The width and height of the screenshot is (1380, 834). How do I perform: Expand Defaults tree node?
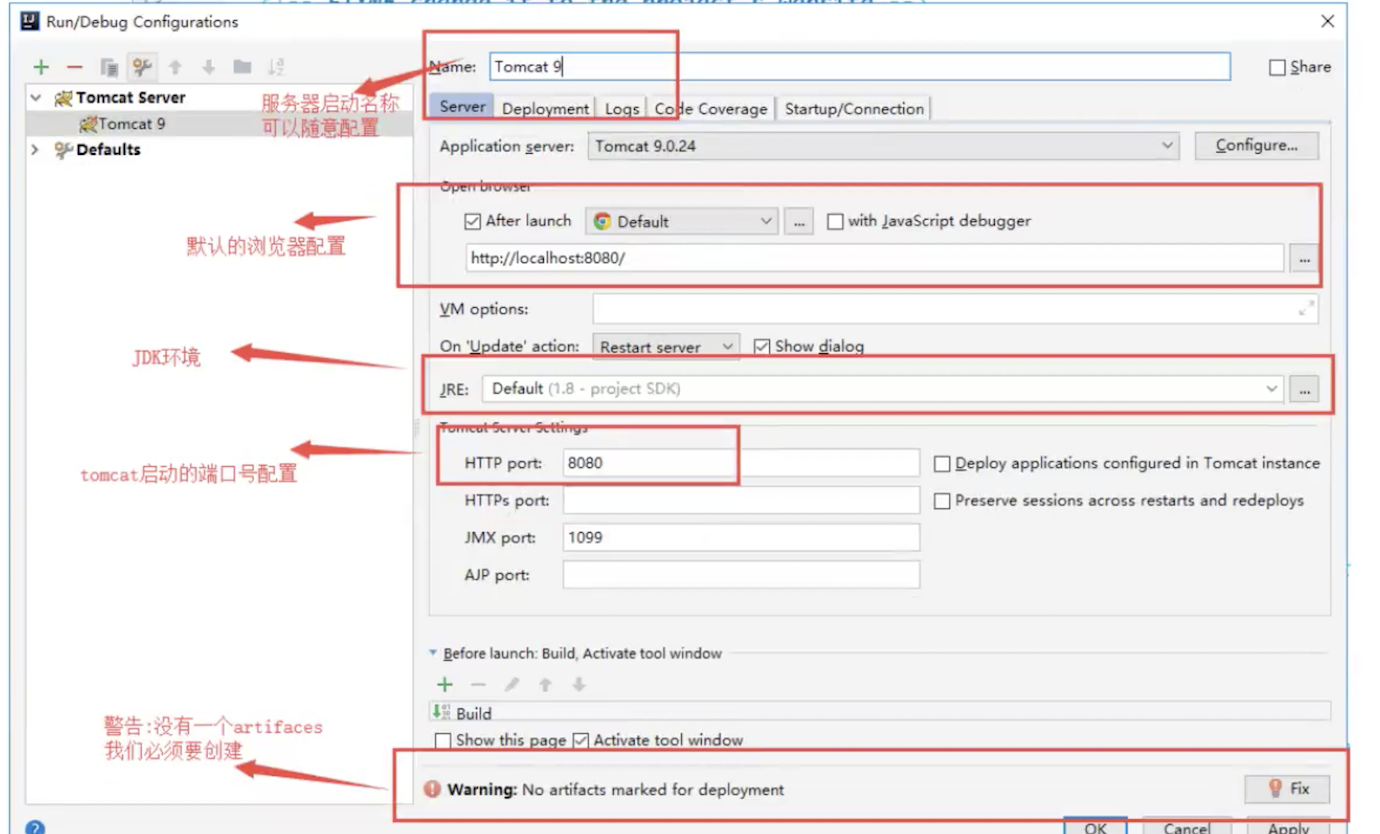point(36,150)
